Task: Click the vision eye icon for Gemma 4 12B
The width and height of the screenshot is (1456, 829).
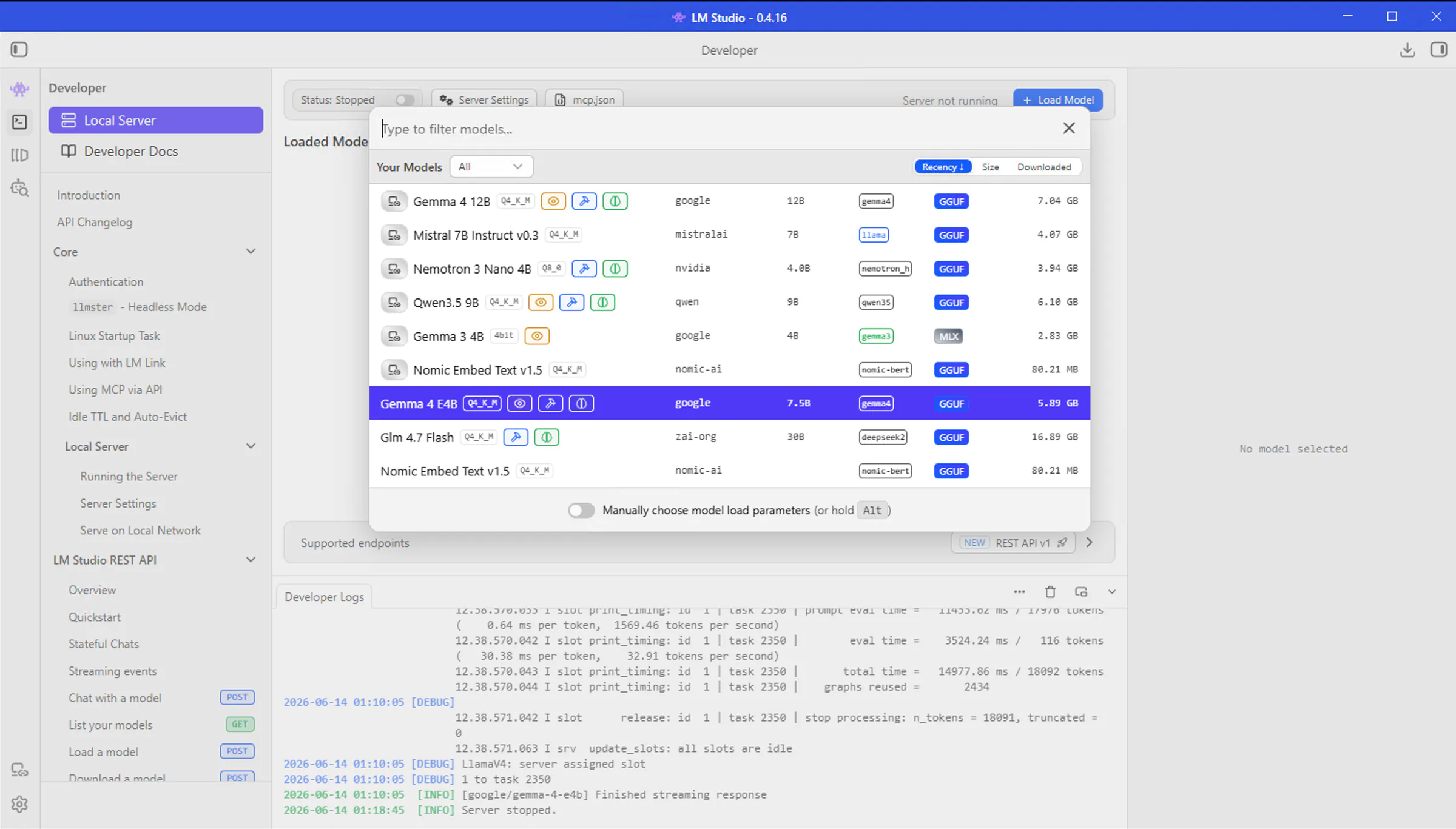Action: tap(553, 201)
